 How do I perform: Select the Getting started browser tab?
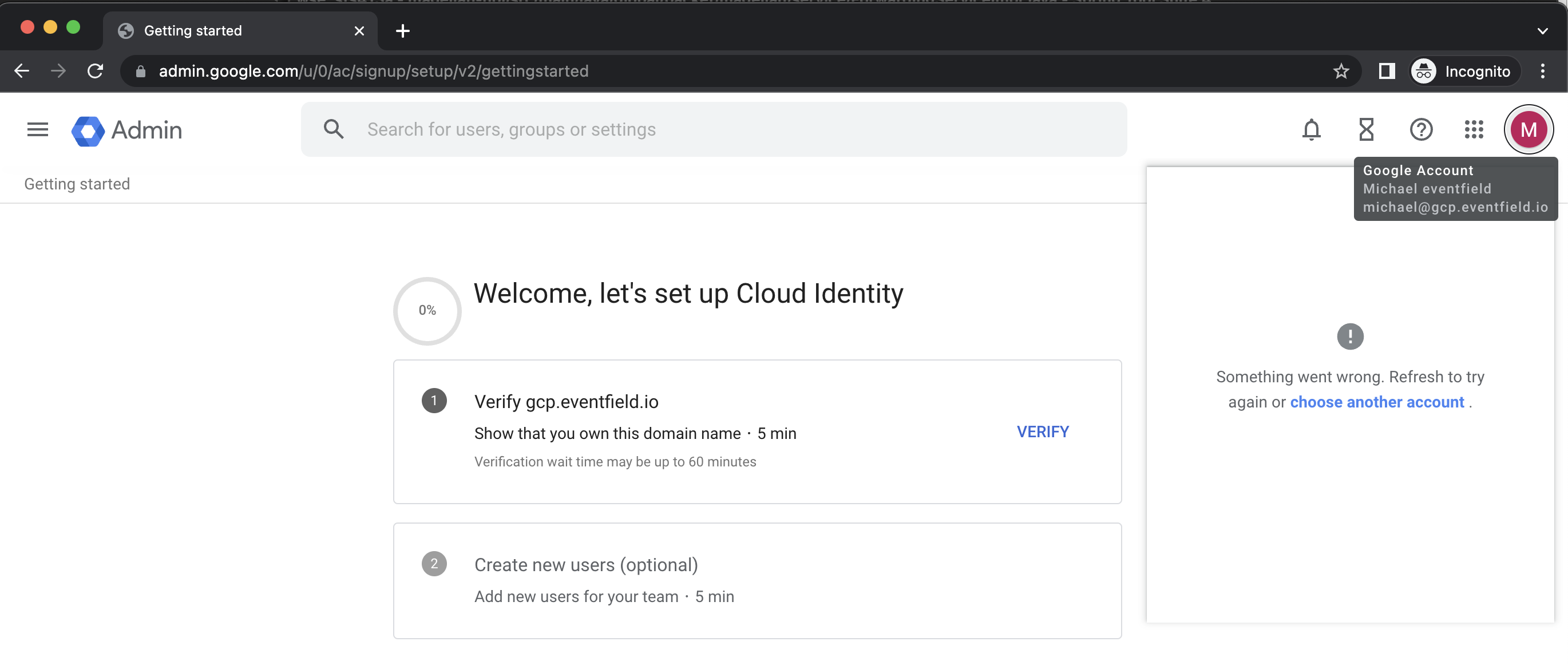[240, 31]
